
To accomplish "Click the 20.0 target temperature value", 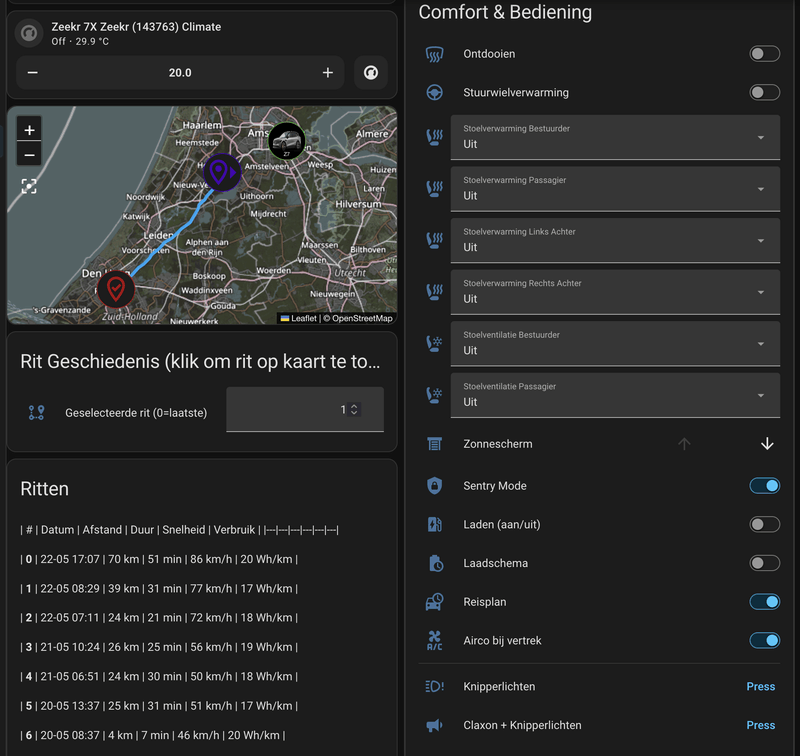I will (180, 72).
